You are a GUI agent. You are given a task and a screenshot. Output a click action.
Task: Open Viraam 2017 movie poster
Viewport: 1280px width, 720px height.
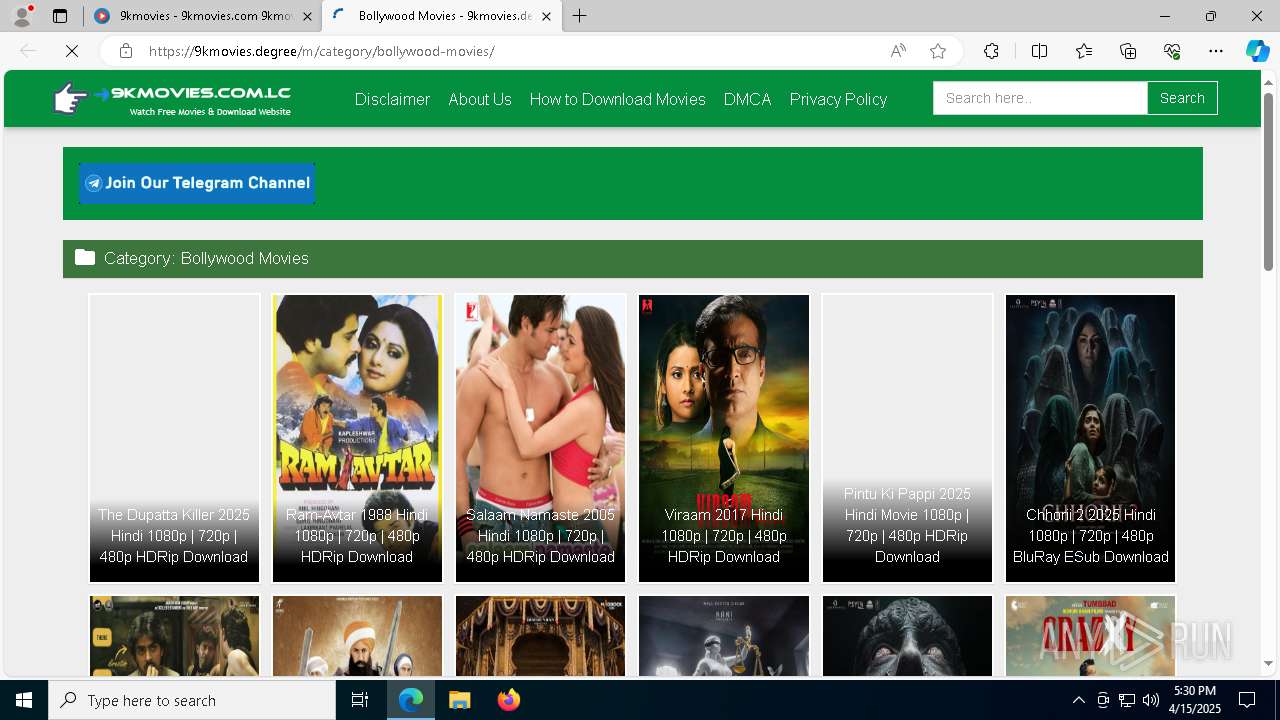pyautogui.click(x=724, y=438)
